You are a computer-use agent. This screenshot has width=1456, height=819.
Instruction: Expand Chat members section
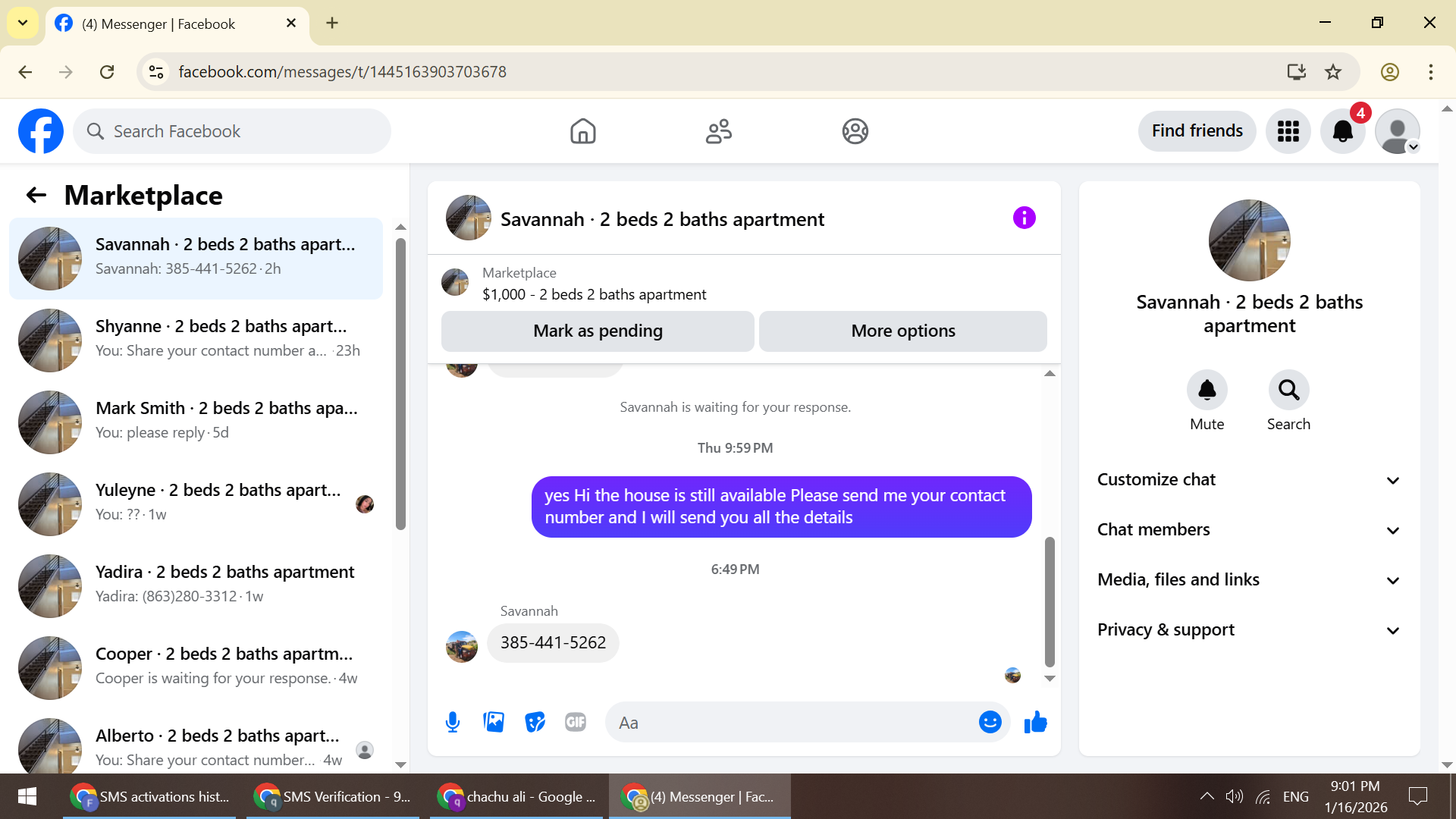point(1249,530)
